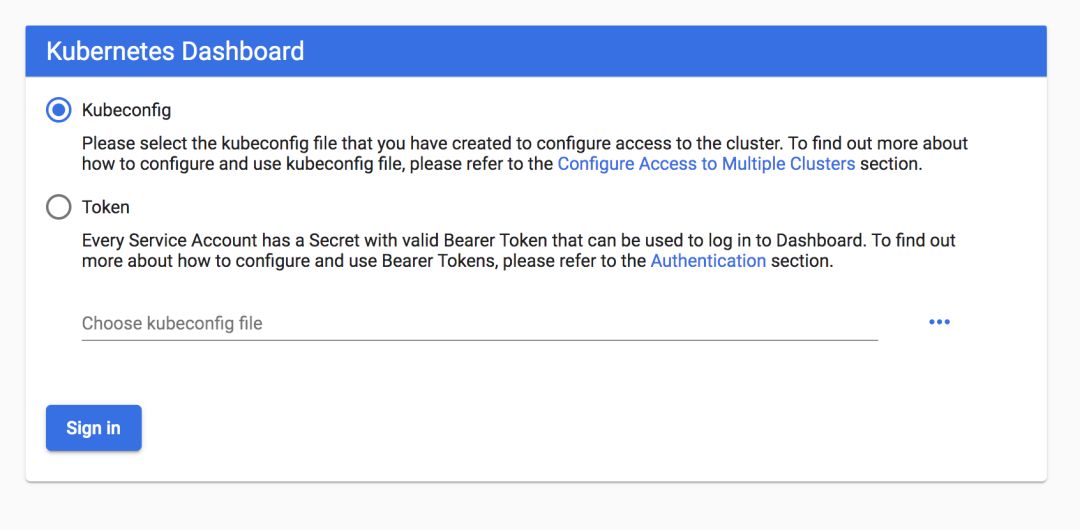Click the Kubernetes Dashboard header title
Viewport: 1080px width, 530px height.
click(x=175, y=51)
